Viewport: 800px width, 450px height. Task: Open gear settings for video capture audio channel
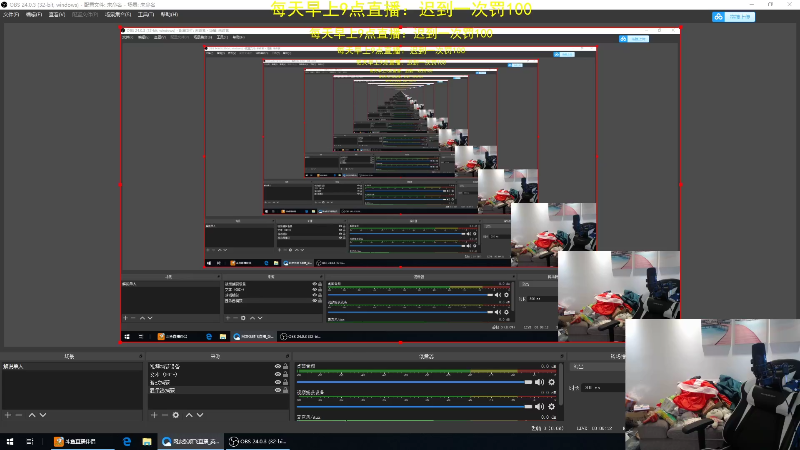tap(552, 407)
